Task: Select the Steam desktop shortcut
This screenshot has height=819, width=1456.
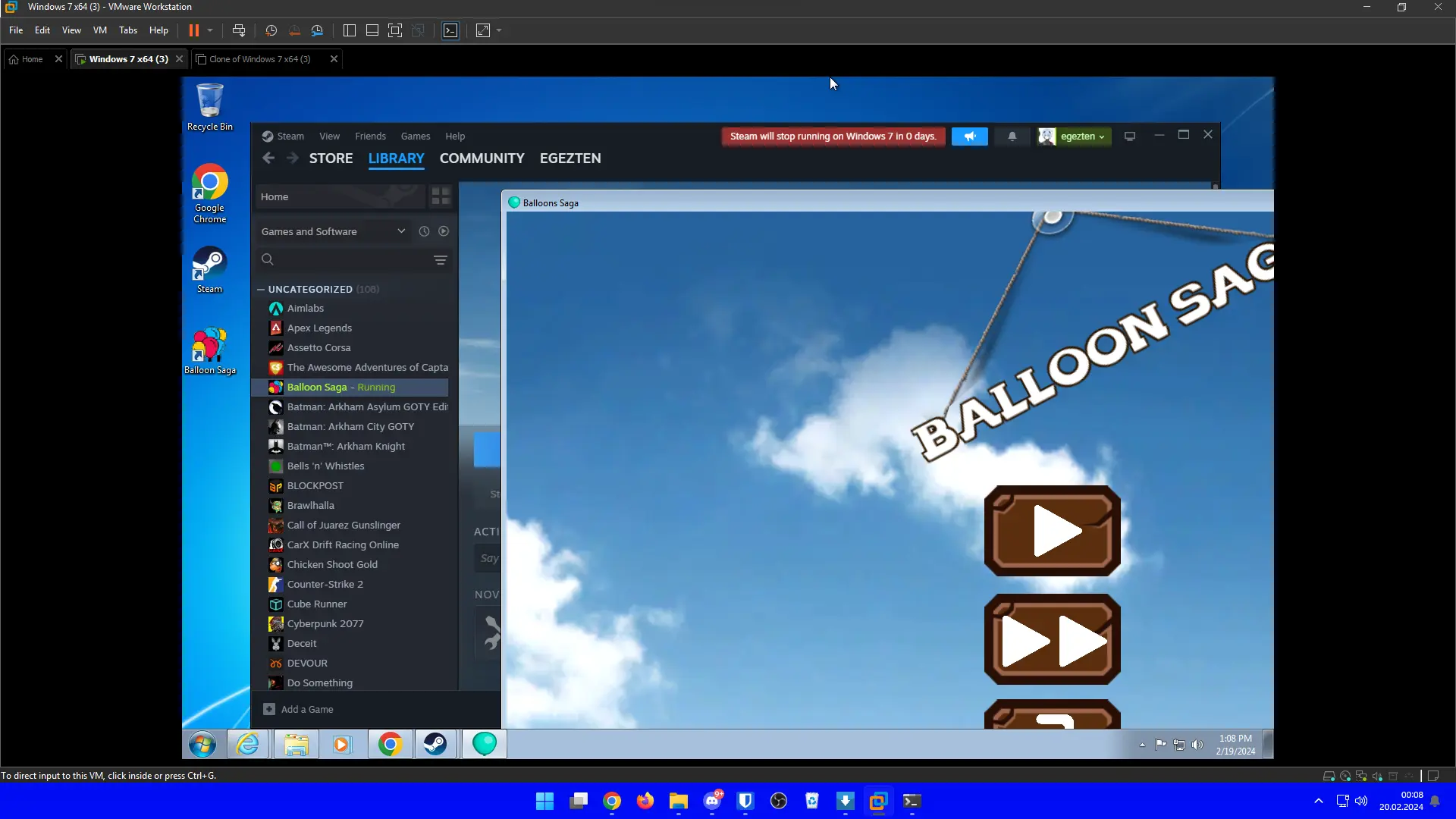Action: coord(210,270)
